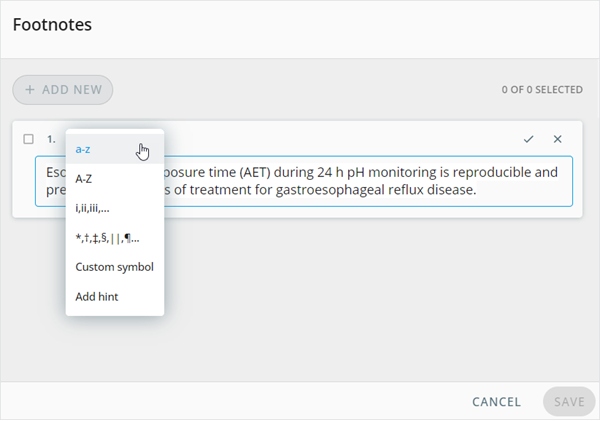The height and width of the screenshot is (421, 600).
Task: Tick the checkbox for footnote 1
Action: click(29, 139)
